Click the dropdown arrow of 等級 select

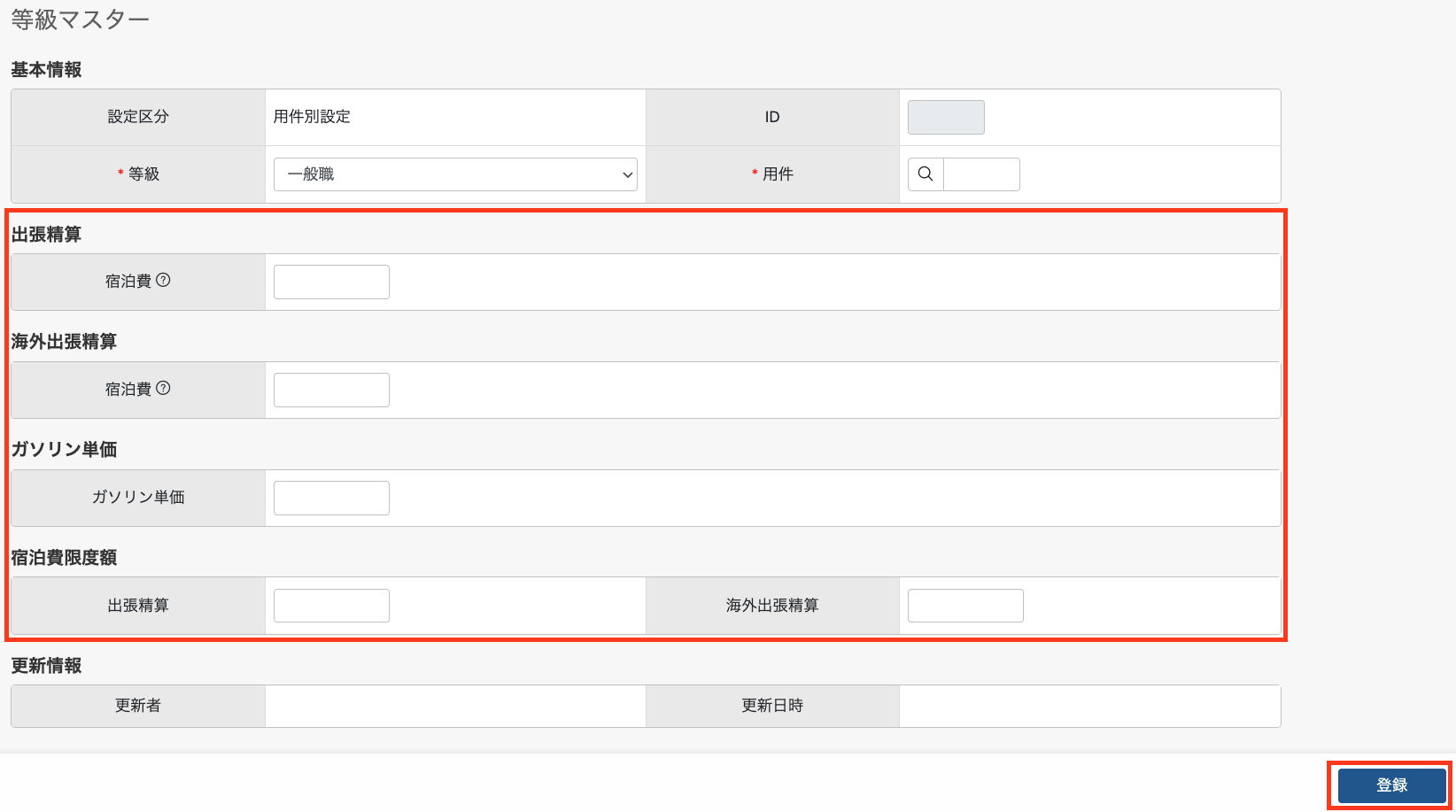(627, 174)
